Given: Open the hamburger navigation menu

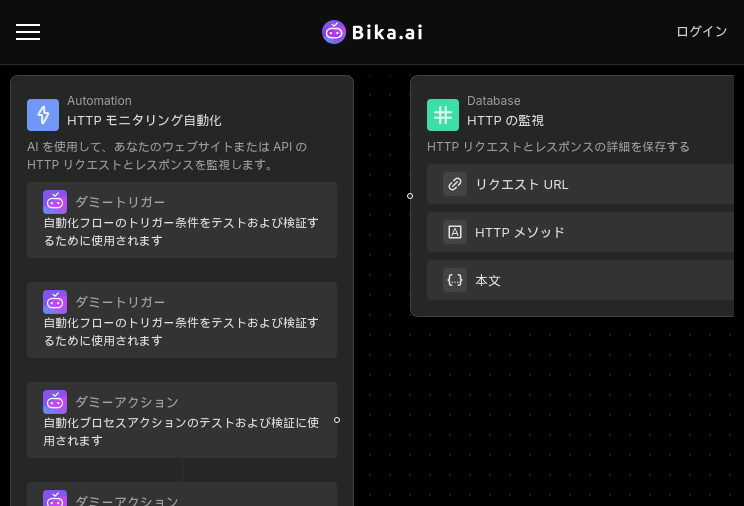Looking at the screenshot, I should 28,32.
